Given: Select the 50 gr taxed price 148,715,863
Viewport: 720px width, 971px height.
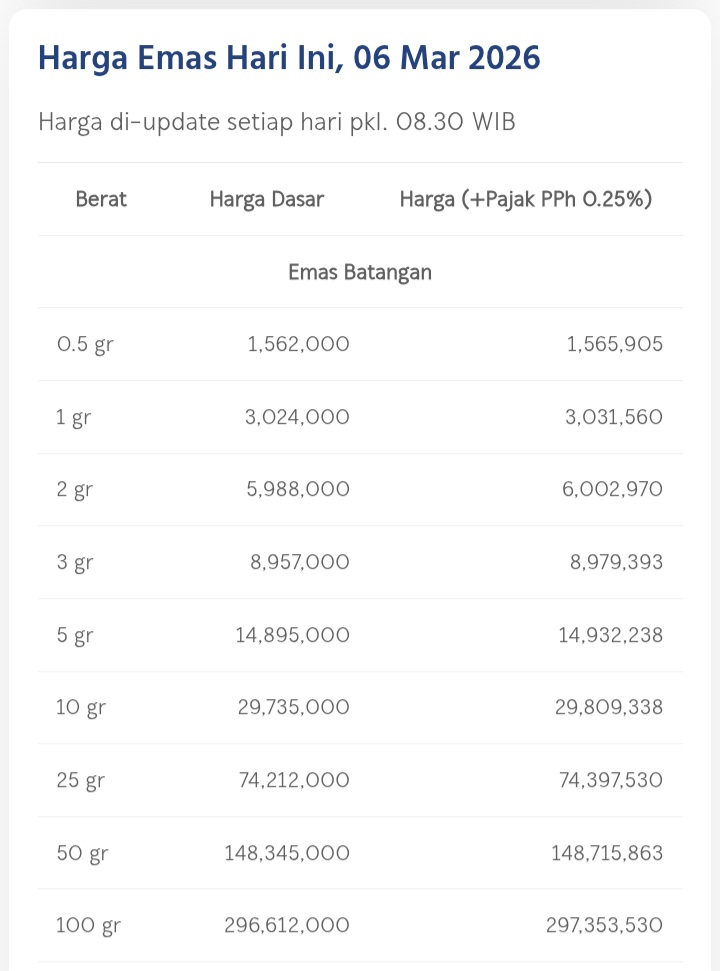Looking at the screenshot, I should 606,853.
